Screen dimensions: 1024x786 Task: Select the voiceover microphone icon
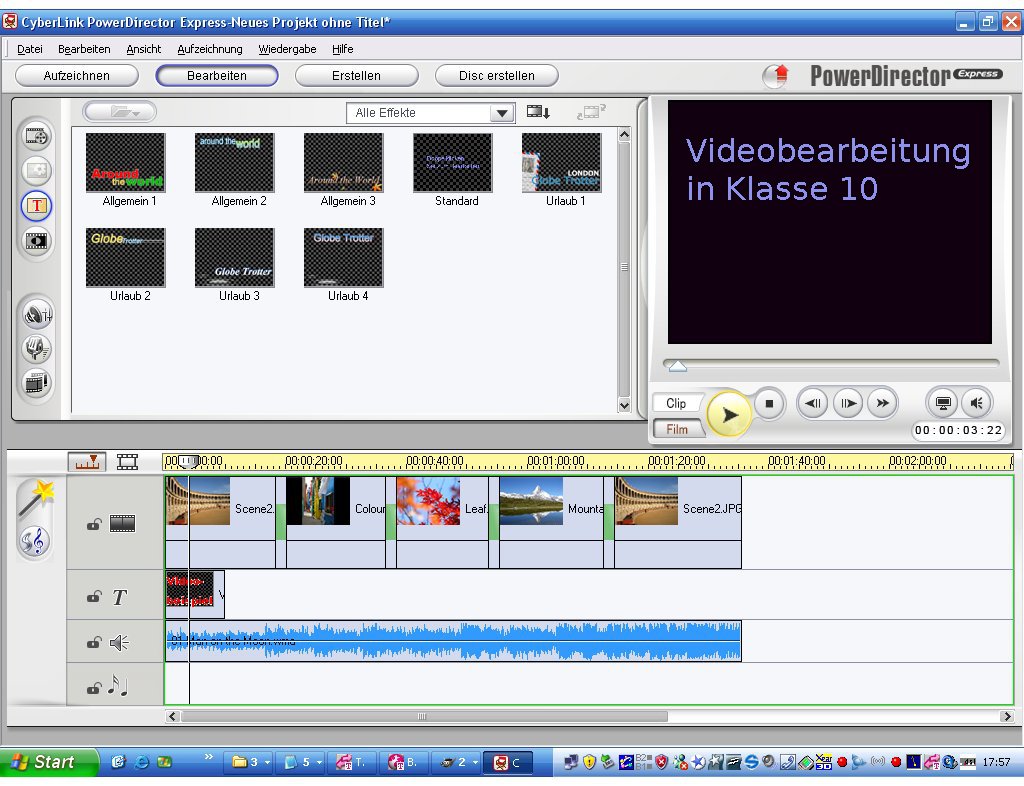click(36, 349)
